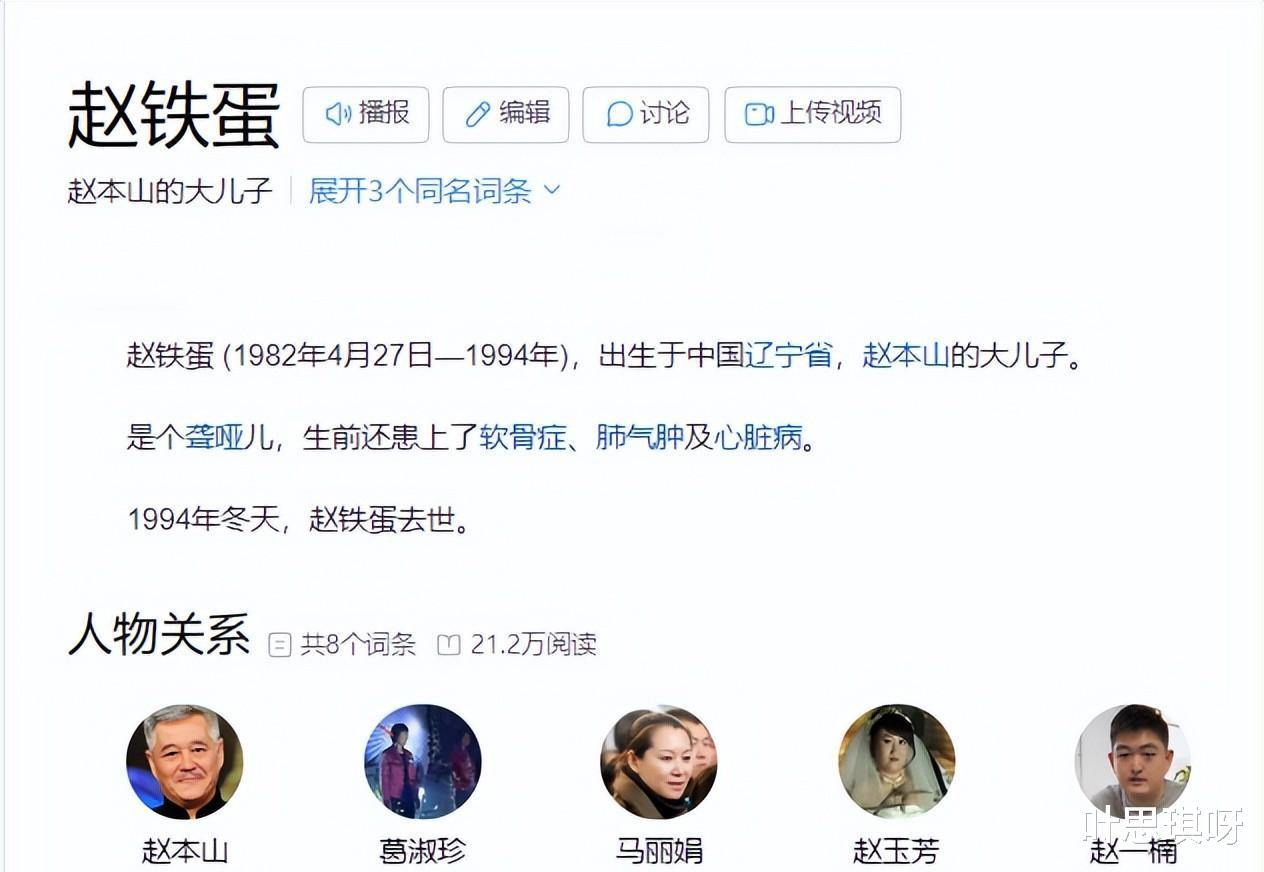Open the 赵本山 link in the intro
This screenshot has height=872, width=1264.
(x=906, y=356)
